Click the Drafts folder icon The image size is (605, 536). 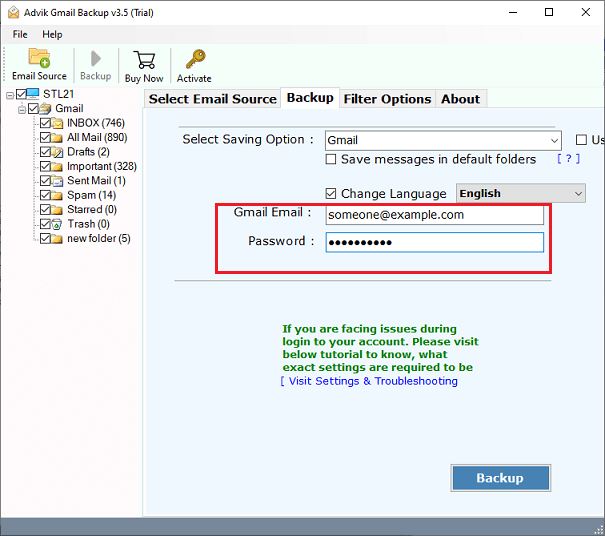click(57, 152)
